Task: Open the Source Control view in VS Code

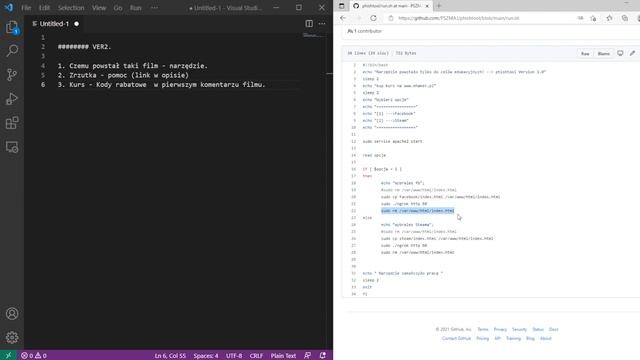Action: [x=12, y=75]
